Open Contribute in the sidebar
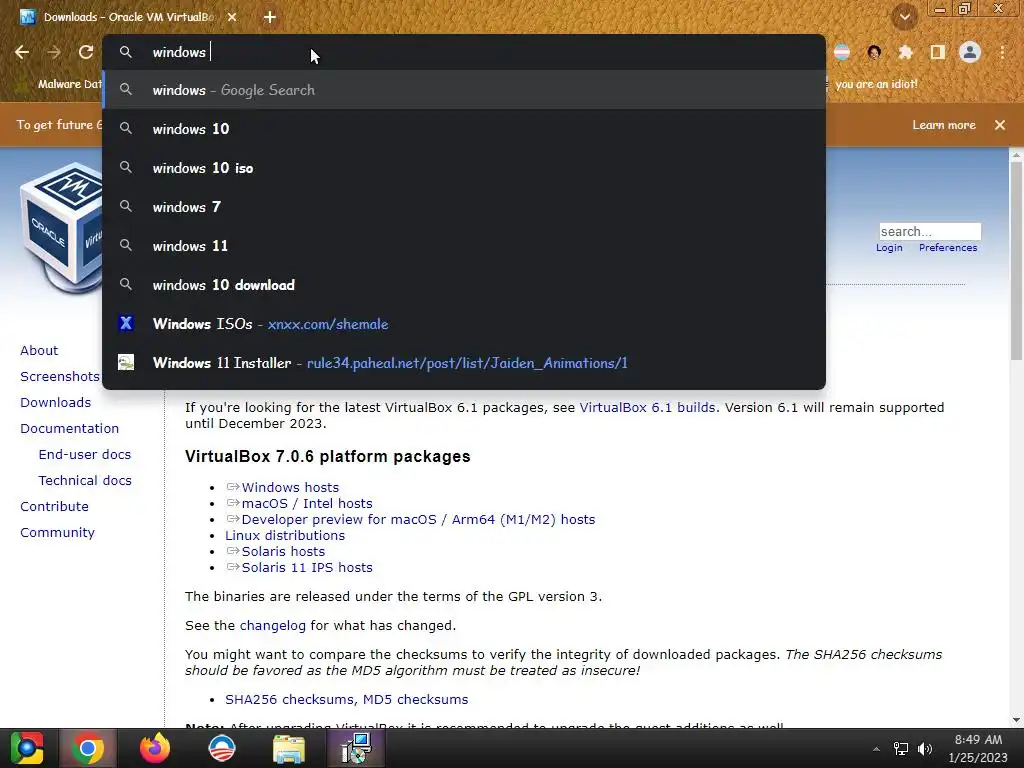The image size is (1024, 768). [x=54, y=507]
